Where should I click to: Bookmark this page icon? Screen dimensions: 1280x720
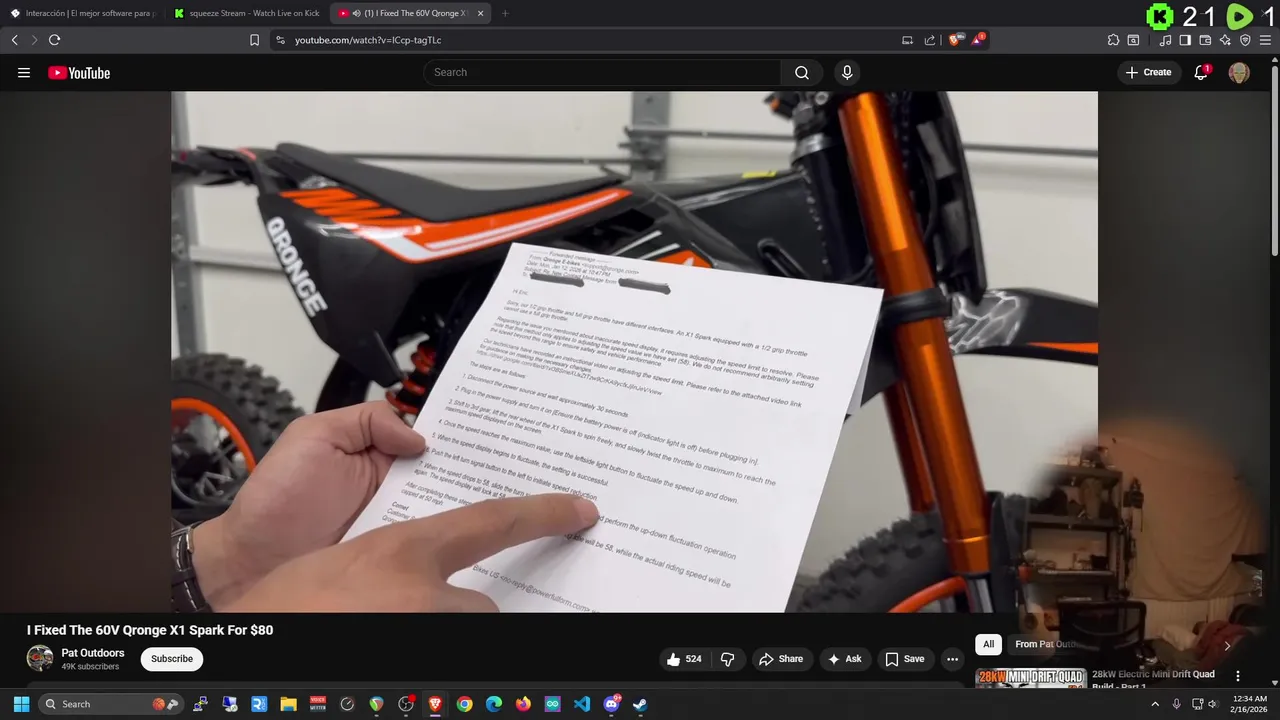(254, 40)
